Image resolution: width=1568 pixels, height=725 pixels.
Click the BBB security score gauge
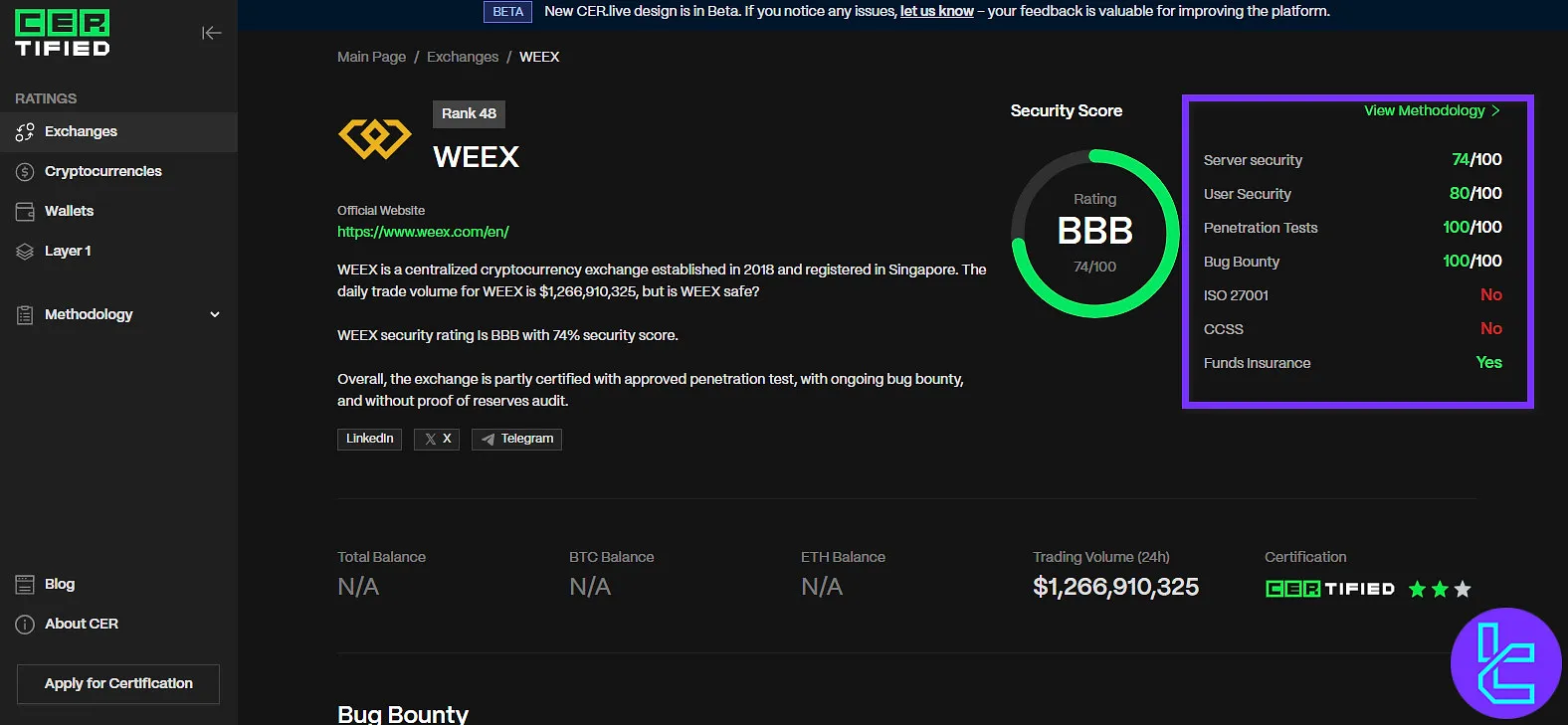(1094, 234)
